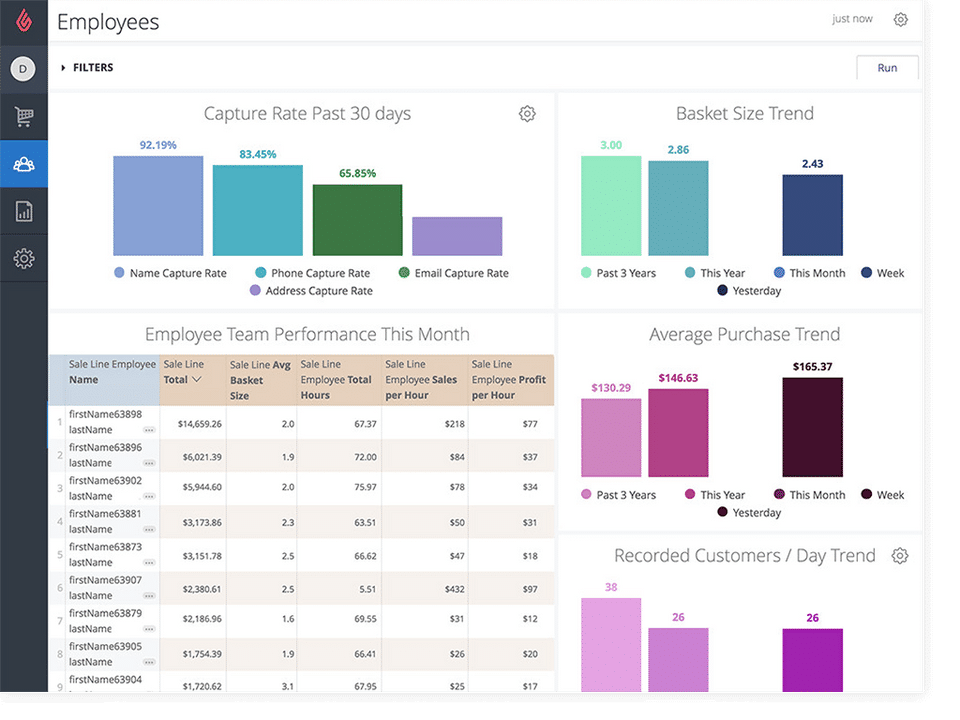Open the reports chart icon in sidebar
The image size is (960, 720).
pos(24,211)
